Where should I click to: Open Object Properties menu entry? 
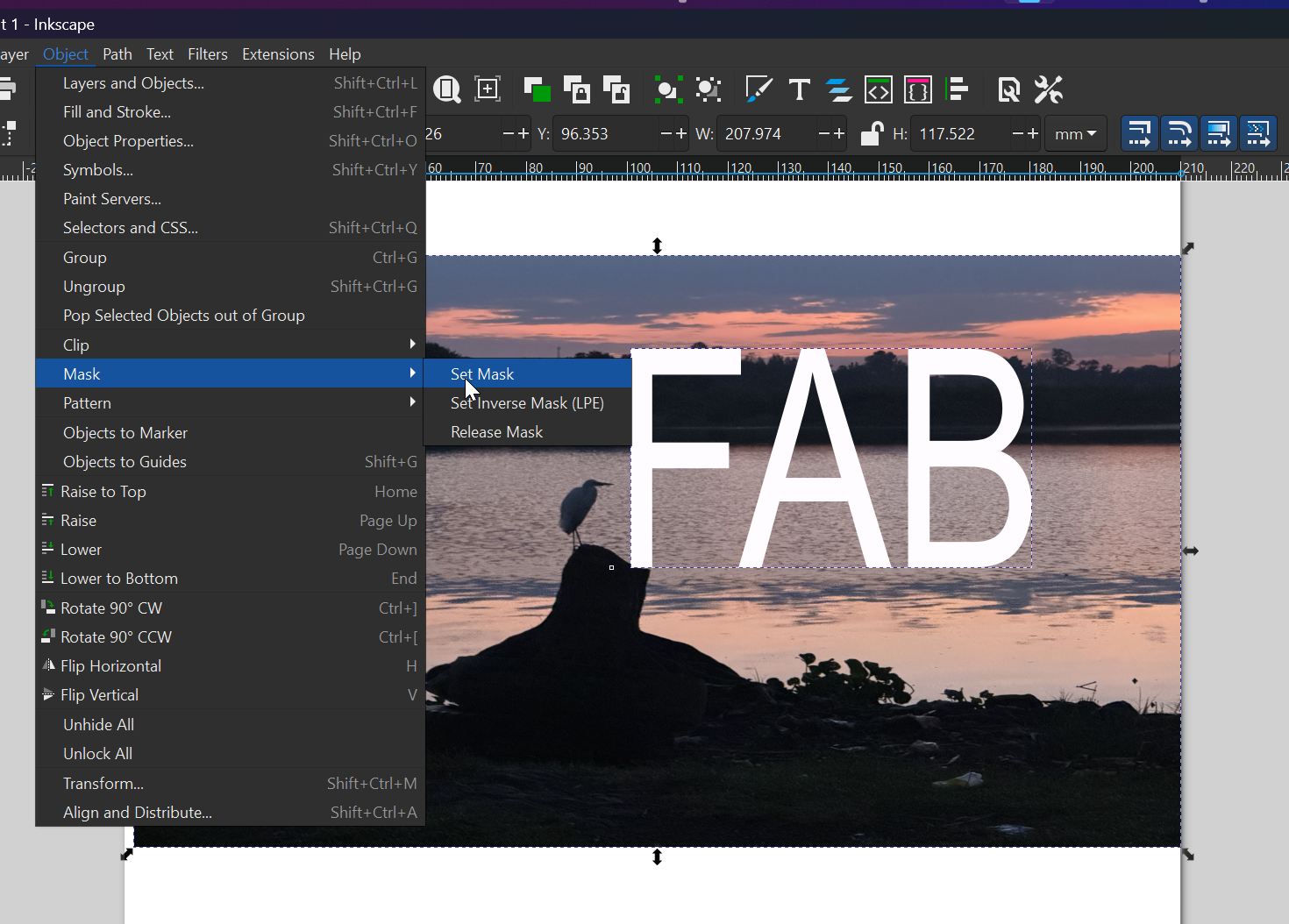coord(231,141)
